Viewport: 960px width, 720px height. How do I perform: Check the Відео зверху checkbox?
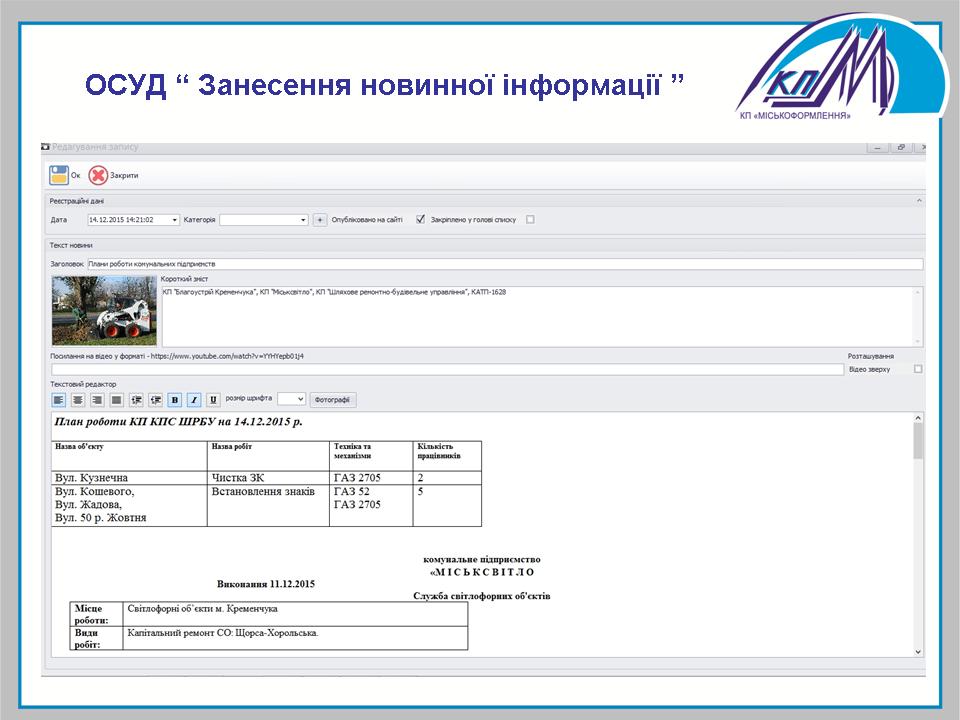tap(918, 369)
